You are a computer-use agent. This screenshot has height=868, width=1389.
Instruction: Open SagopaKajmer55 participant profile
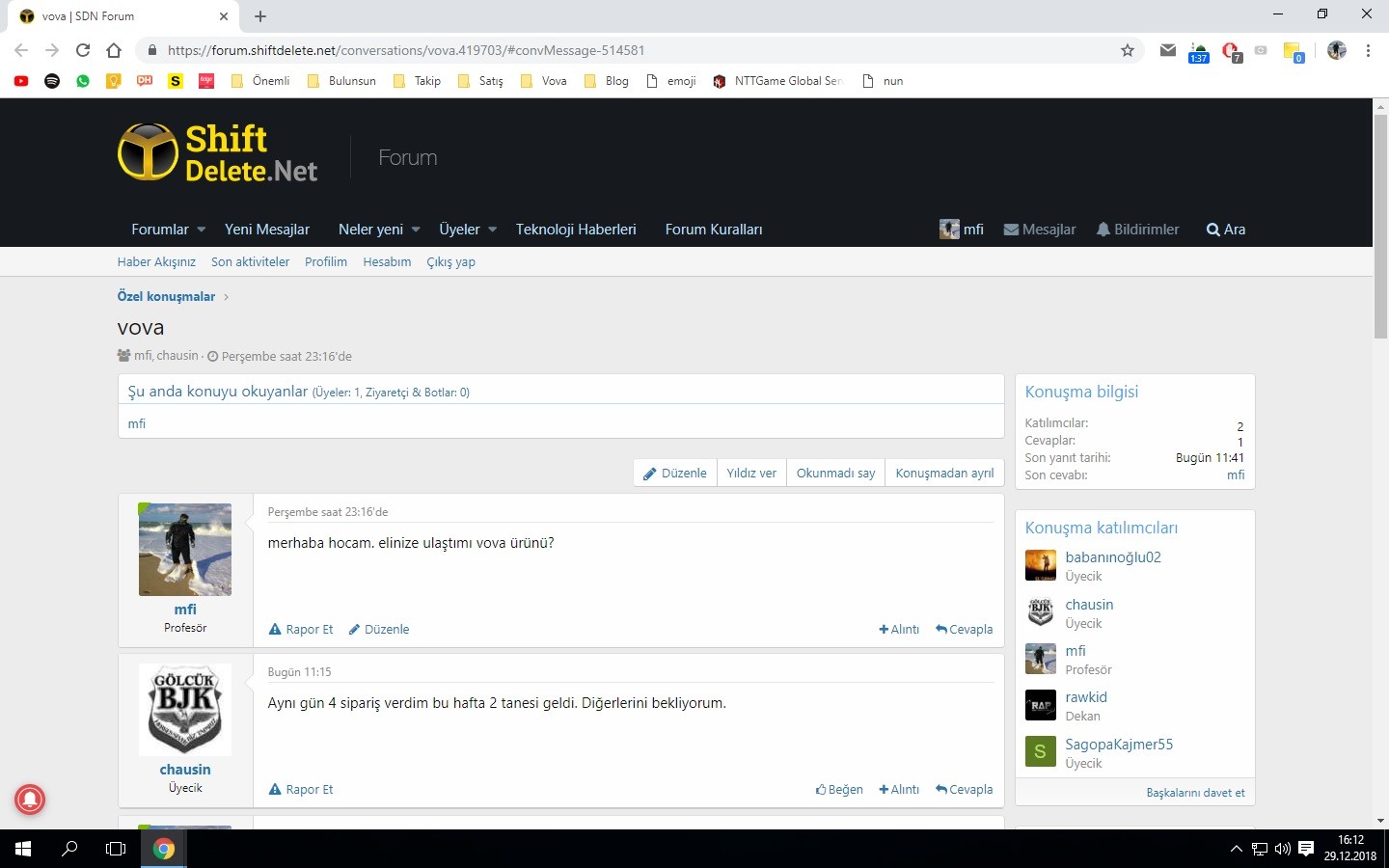pos(1119,745)
